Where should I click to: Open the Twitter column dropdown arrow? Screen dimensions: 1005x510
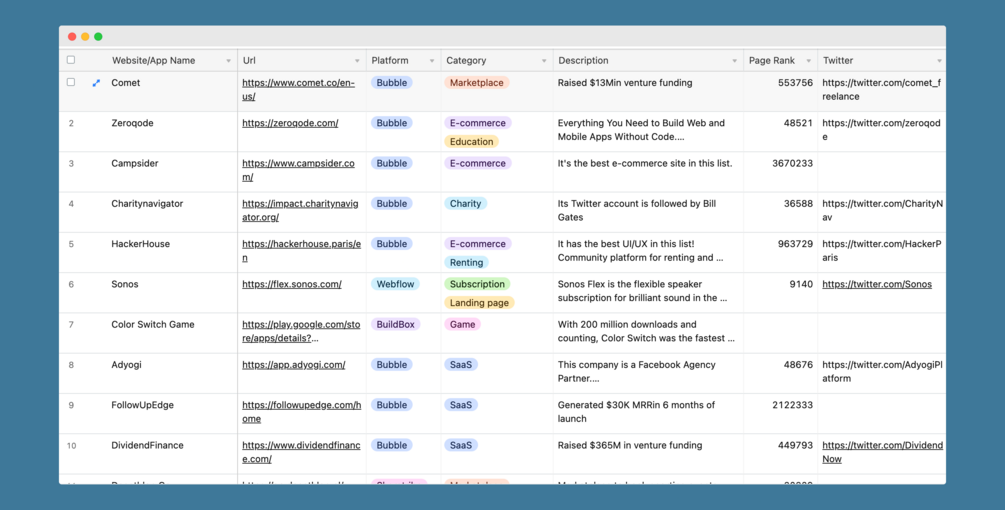[x=939, y=61]
